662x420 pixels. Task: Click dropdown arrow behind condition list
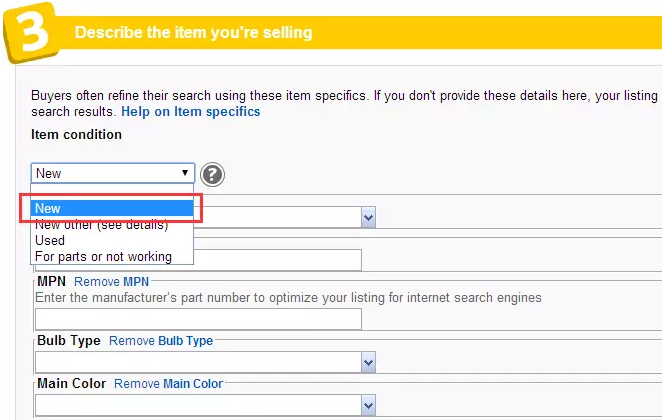pos(369,218)
